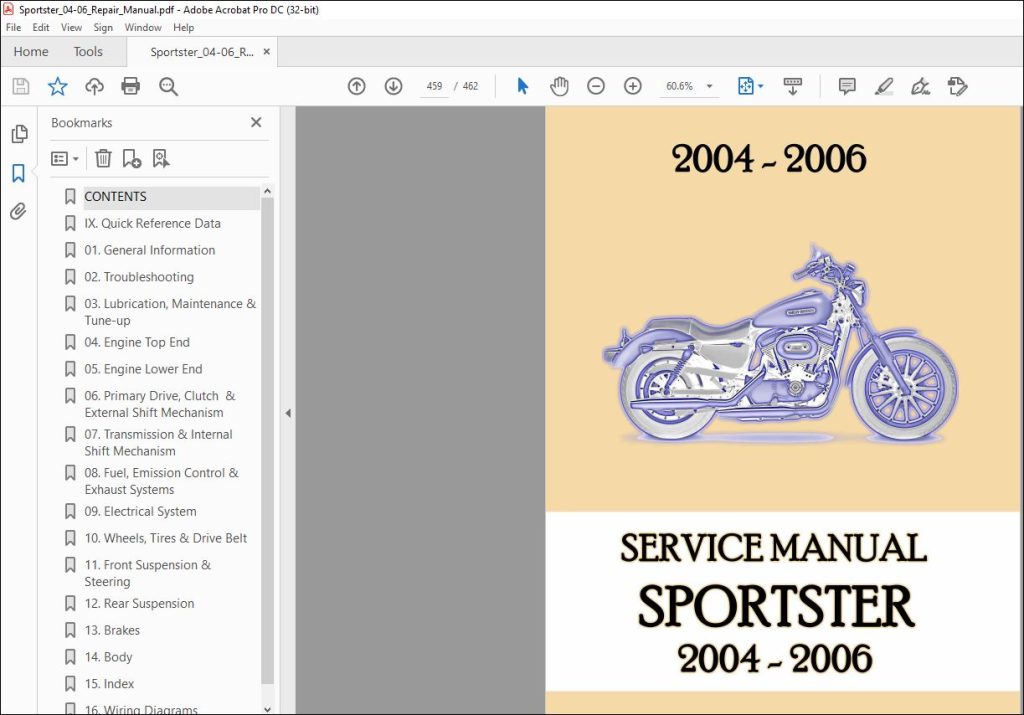Select the Sportster_04-06_R... document tab
The image size is (1024, 715).
pyautogui.click(x=202, y=52)
